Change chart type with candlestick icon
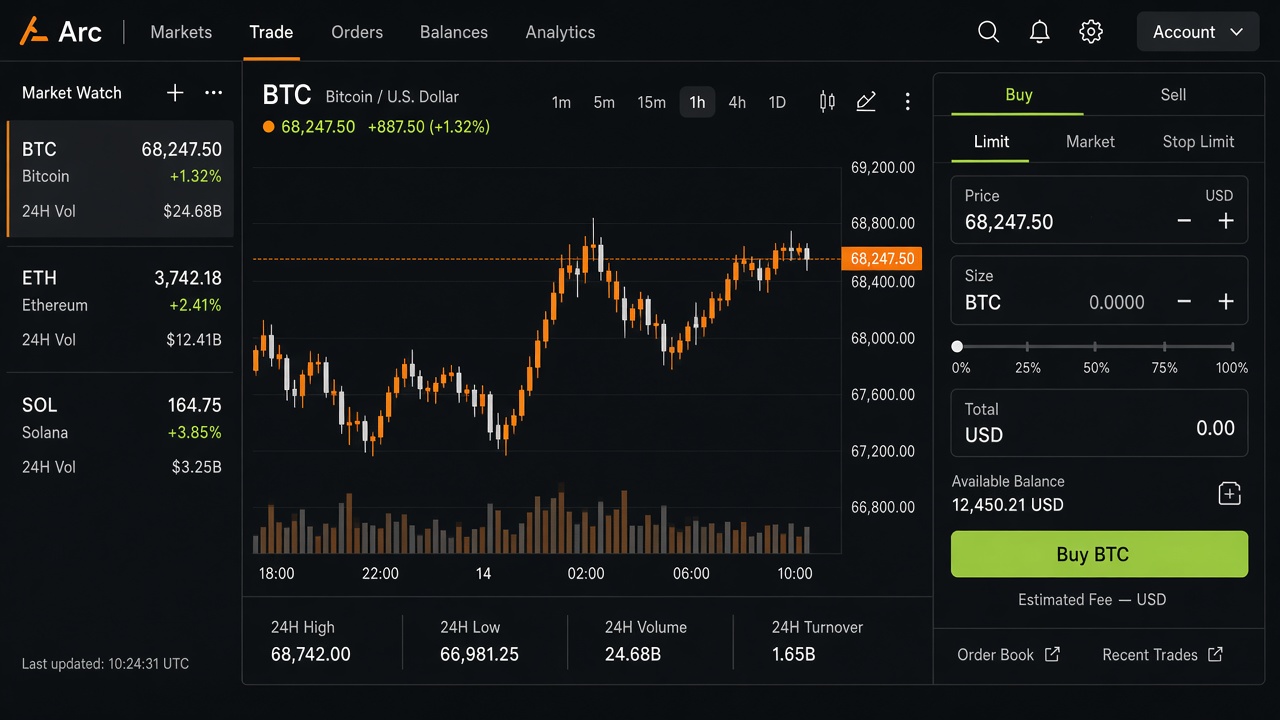Viewport: 1280px width, 720px height. coord(827,101)
